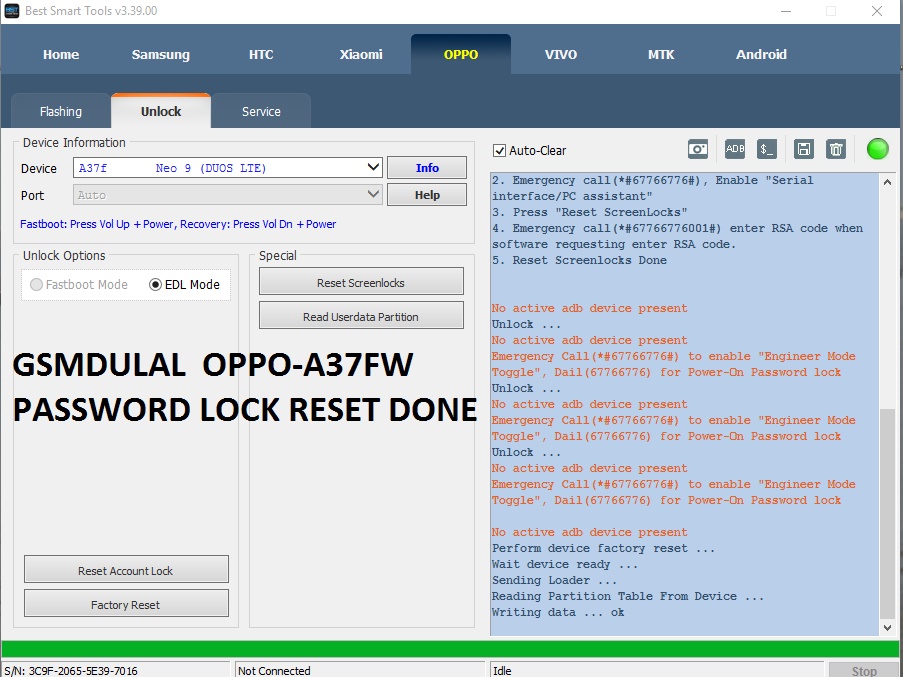Switch to the Home tab
903x677 pixels.
(x=60, y=55)
